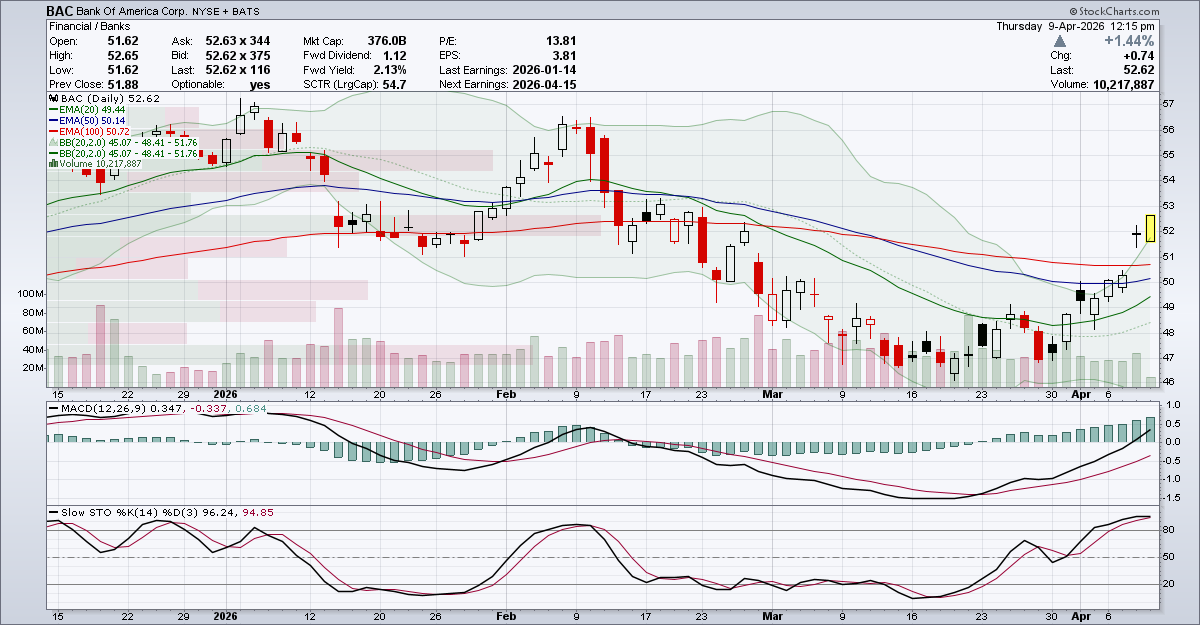Click the yellow latest candlestick on price chart
Screen dimensions: 1200x625
(x=1151, y=228)
